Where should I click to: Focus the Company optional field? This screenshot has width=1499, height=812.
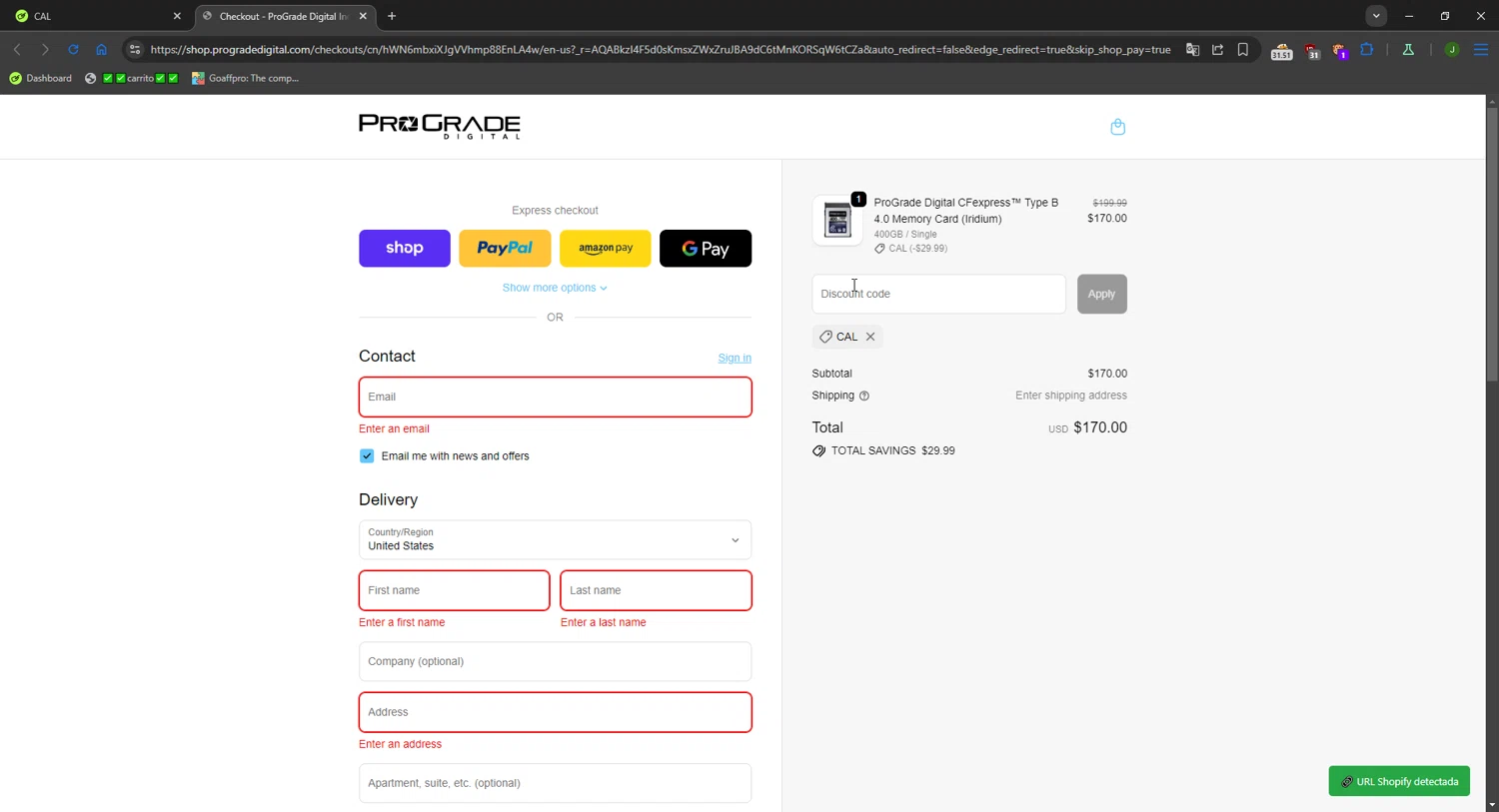tap(555, 661)
